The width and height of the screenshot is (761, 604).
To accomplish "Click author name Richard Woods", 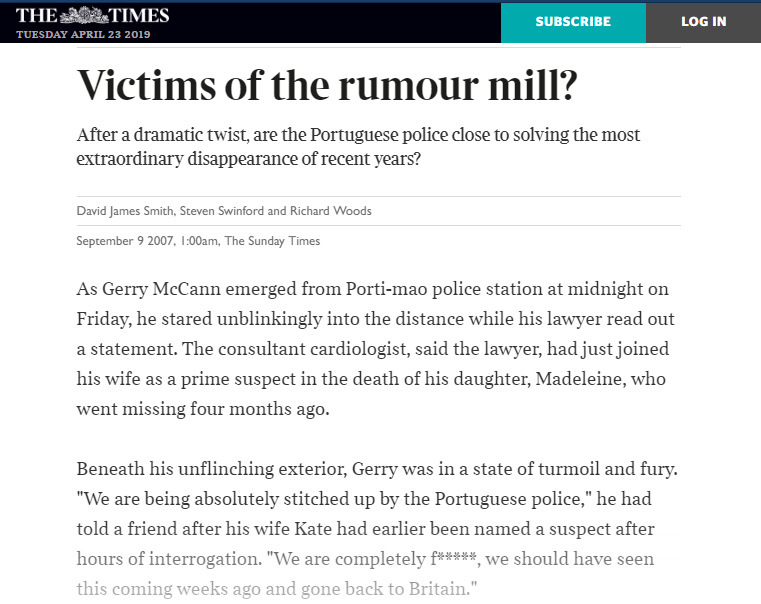I will coord(331,211).
